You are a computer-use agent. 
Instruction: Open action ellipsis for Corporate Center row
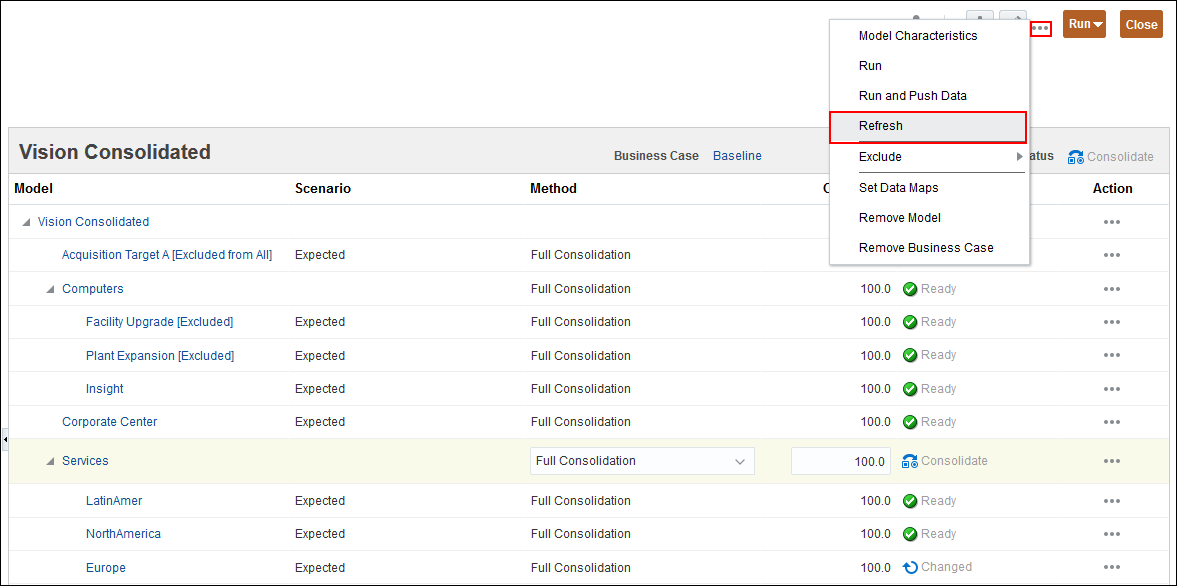tap(1111, 422)
